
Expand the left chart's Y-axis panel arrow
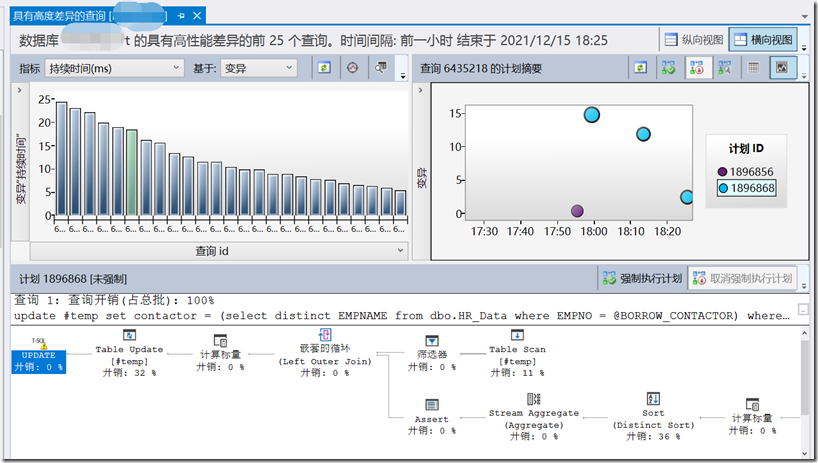click(19, 90)
